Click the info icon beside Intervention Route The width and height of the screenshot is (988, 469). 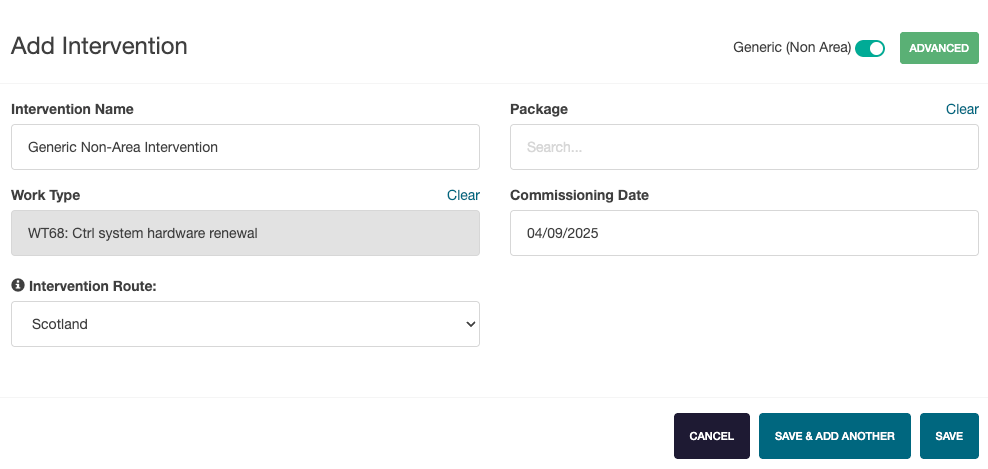[x=17, y=286]
